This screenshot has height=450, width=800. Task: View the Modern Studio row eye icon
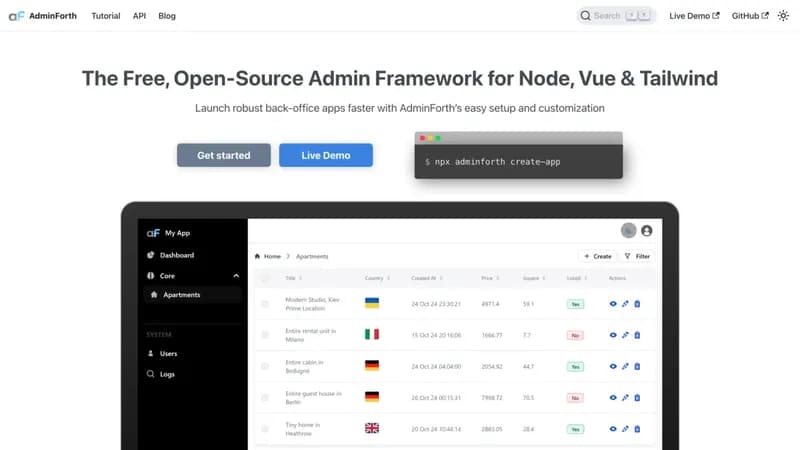[x=613, y=304]
